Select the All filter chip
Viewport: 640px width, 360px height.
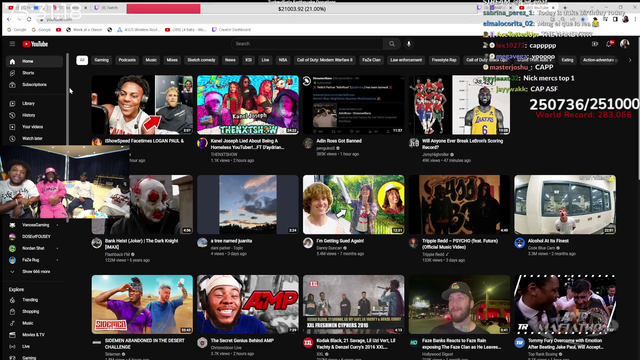82,60
